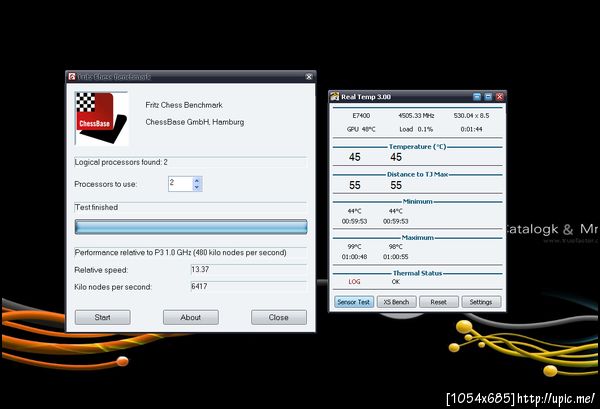Click the 4505.33 MHz clock speed reading

pyautogui.click(x=416, y=115)
